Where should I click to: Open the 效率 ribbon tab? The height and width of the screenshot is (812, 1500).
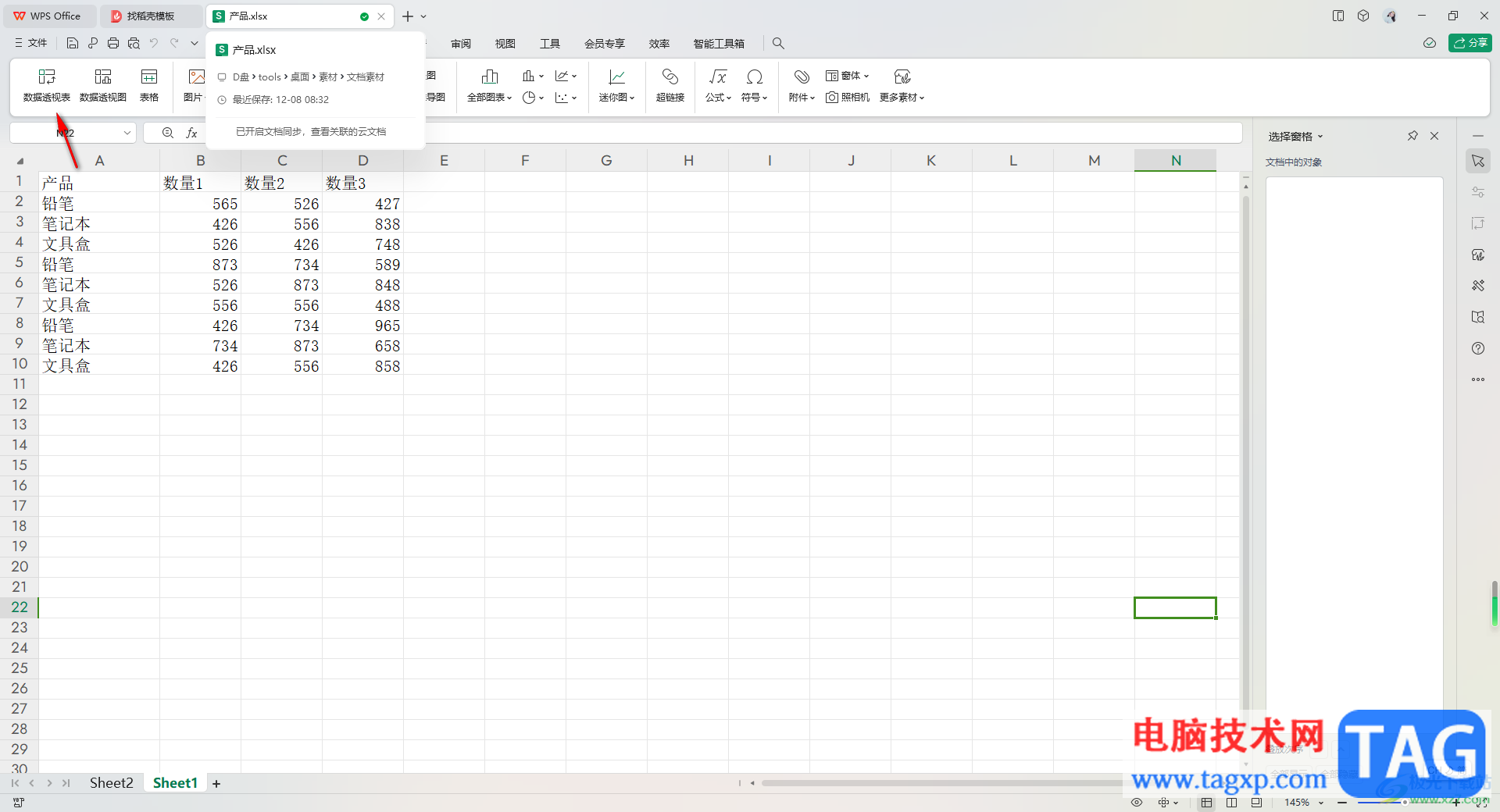659,44
